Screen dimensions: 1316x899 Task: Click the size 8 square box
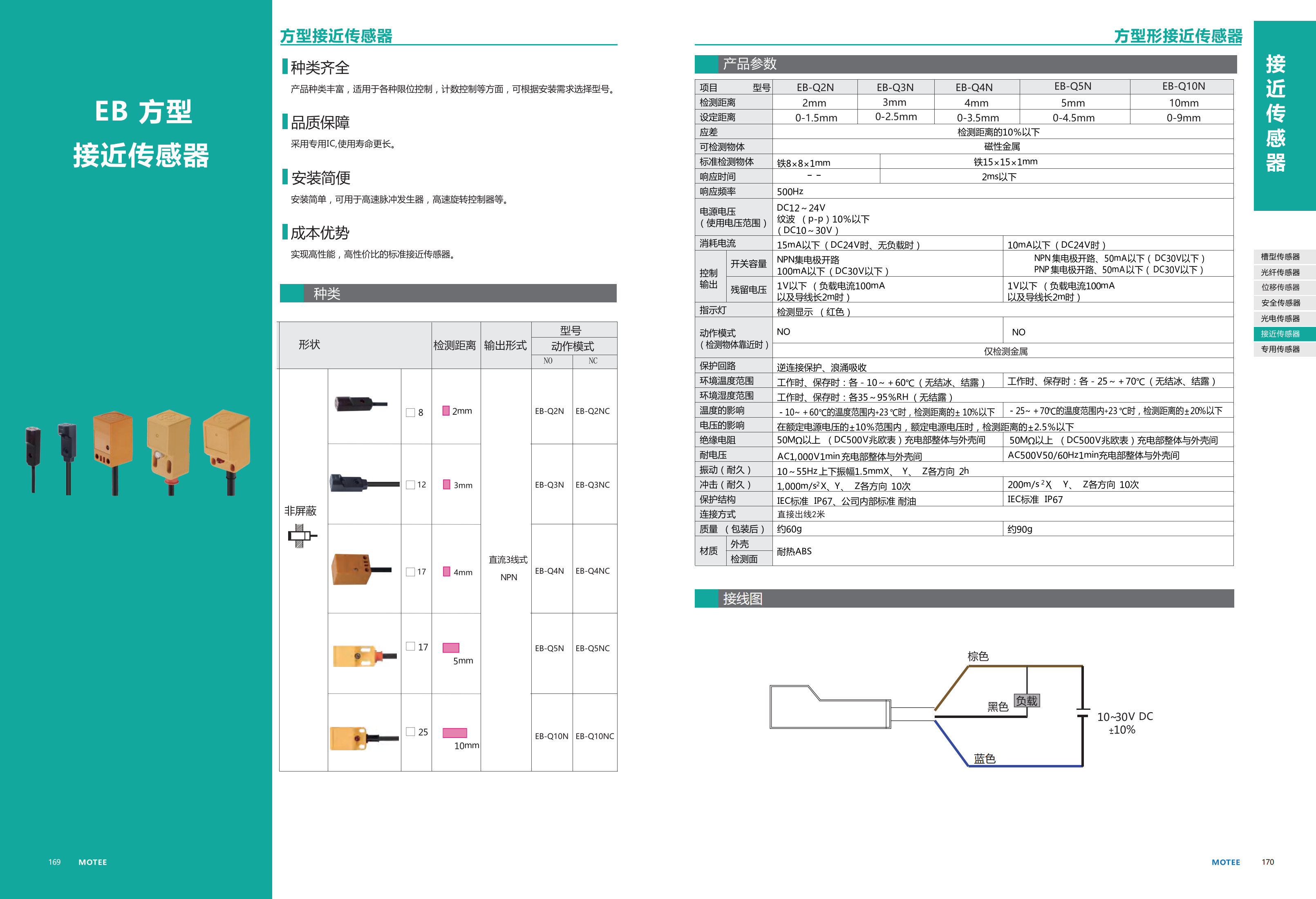click(x=411, y=413)
